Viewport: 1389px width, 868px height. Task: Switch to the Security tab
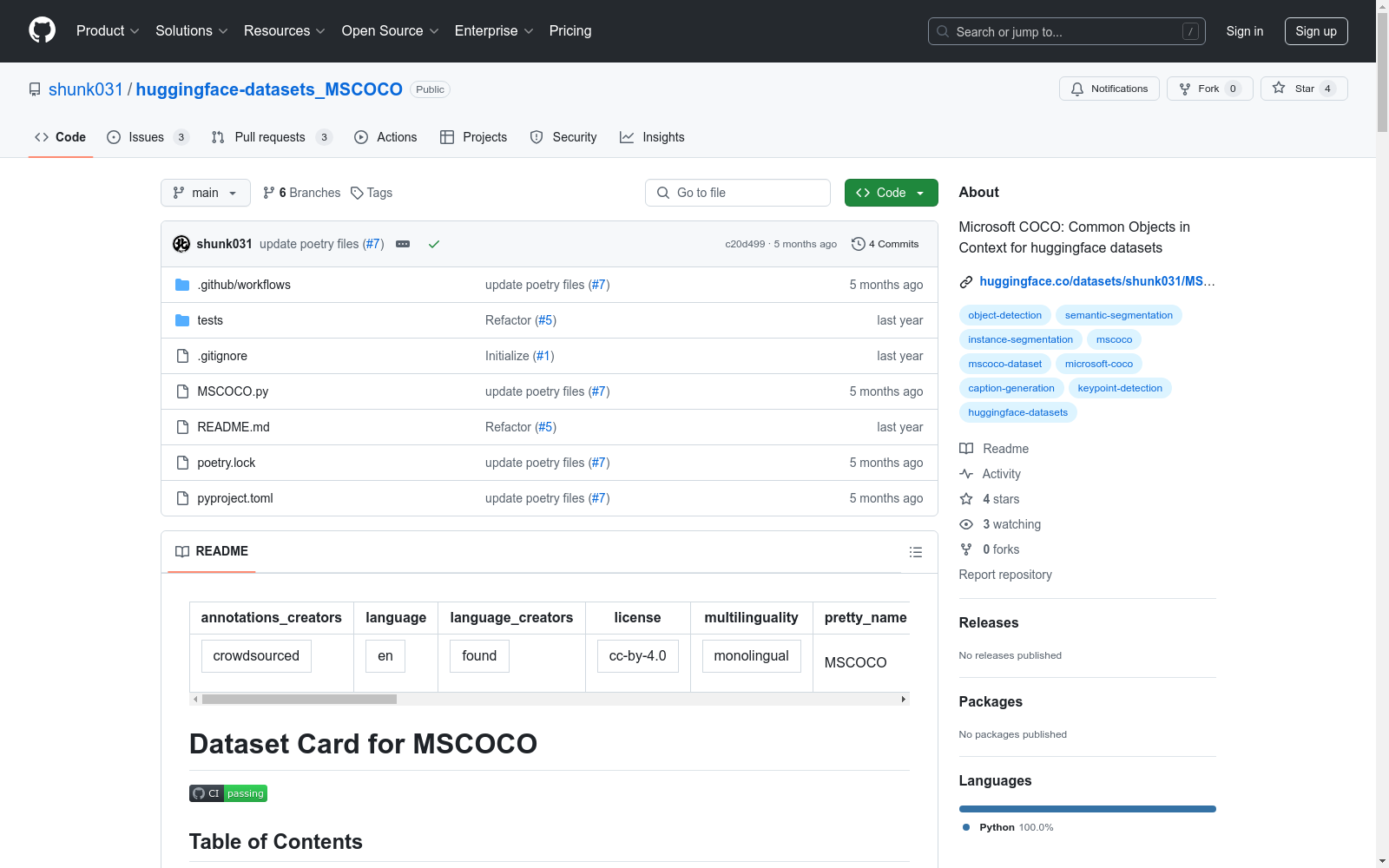pos(563,137)
